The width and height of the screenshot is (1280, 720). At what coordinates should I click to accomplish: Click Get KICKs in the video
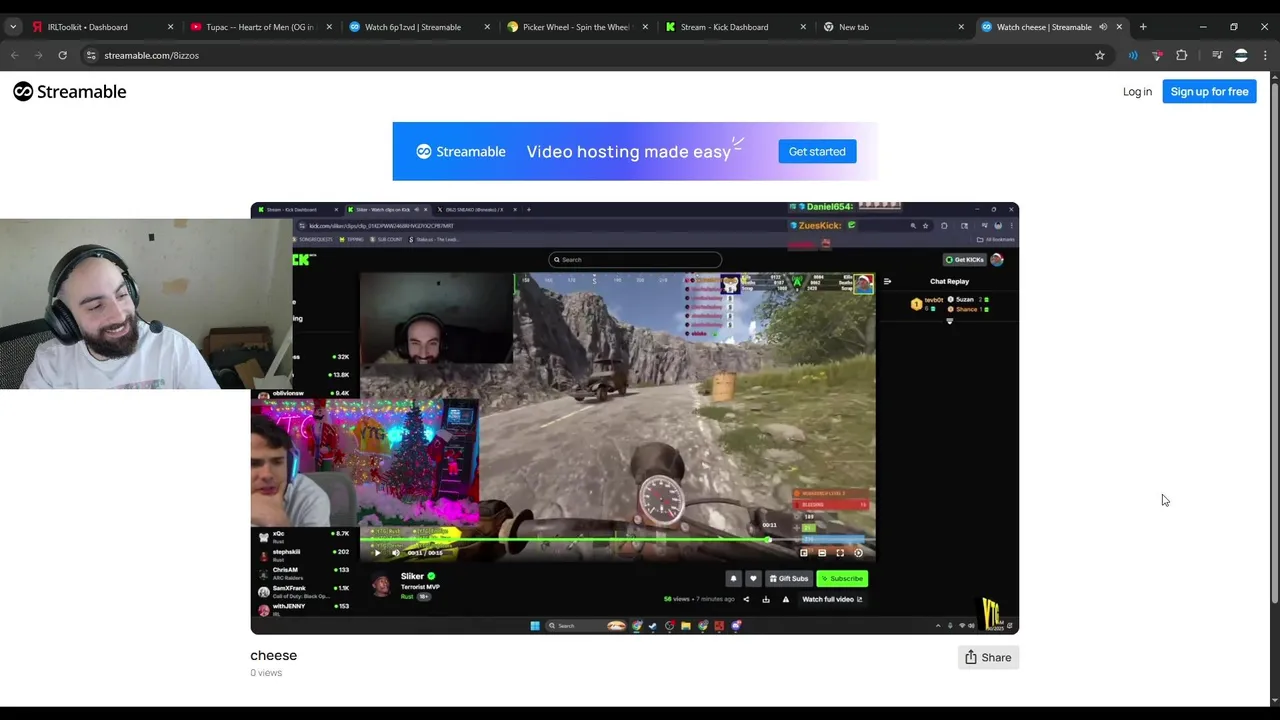(x=965, y=260)
